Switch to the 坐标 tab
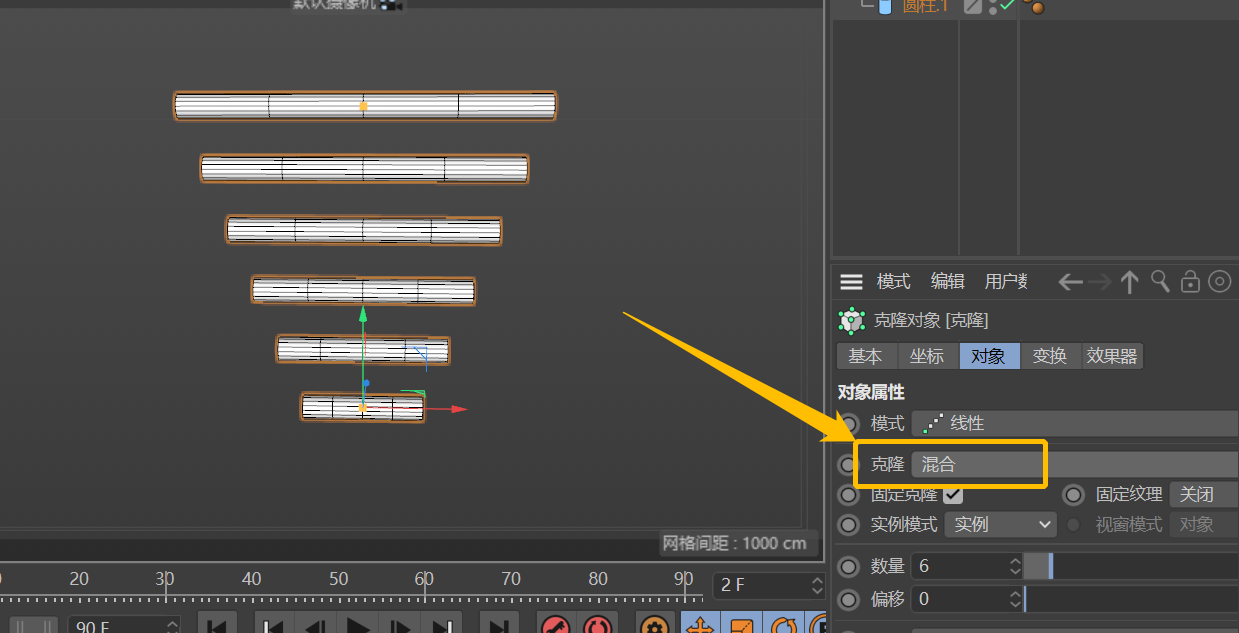The image size is (1239, 633). point(927,356)
